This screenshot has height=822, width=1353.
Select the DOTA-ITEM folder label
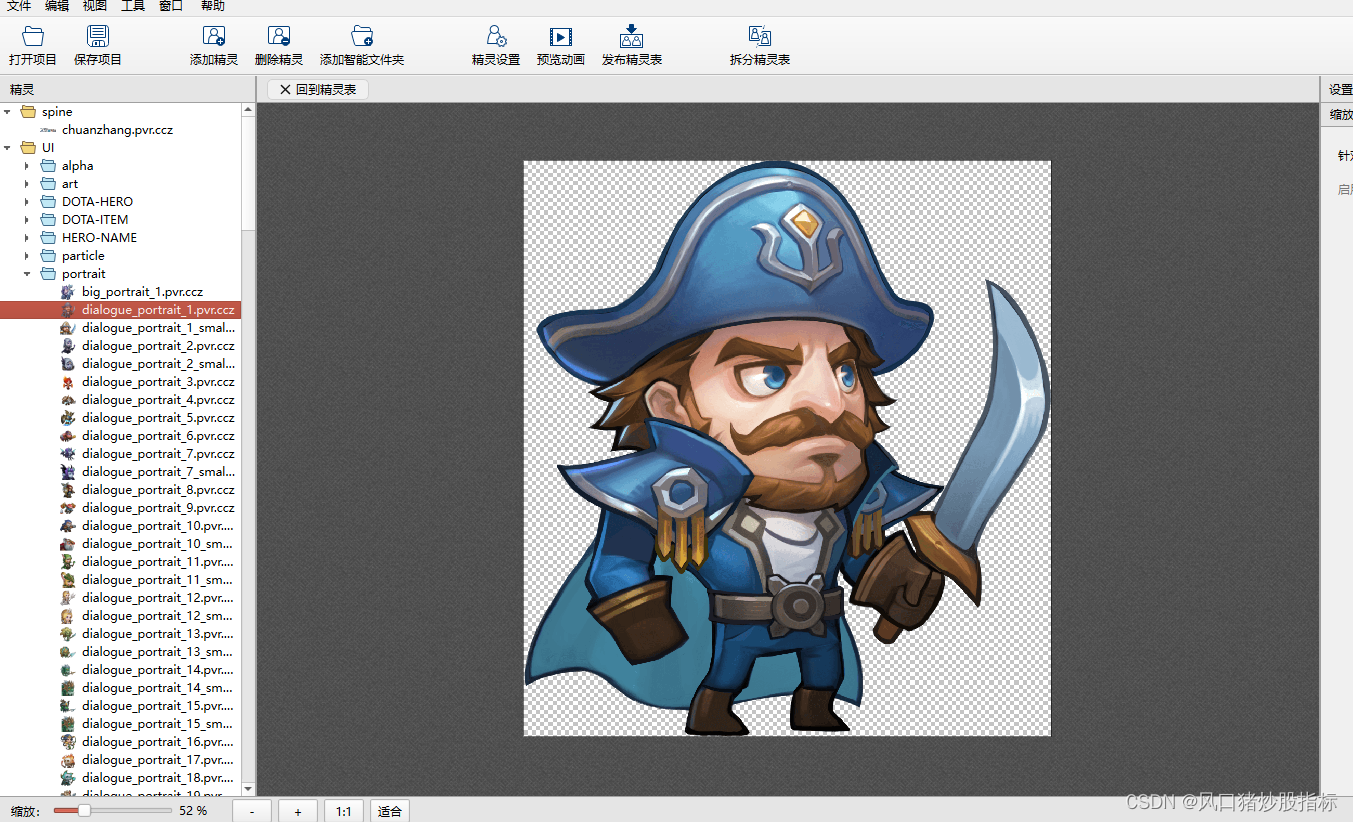point(95,220)
